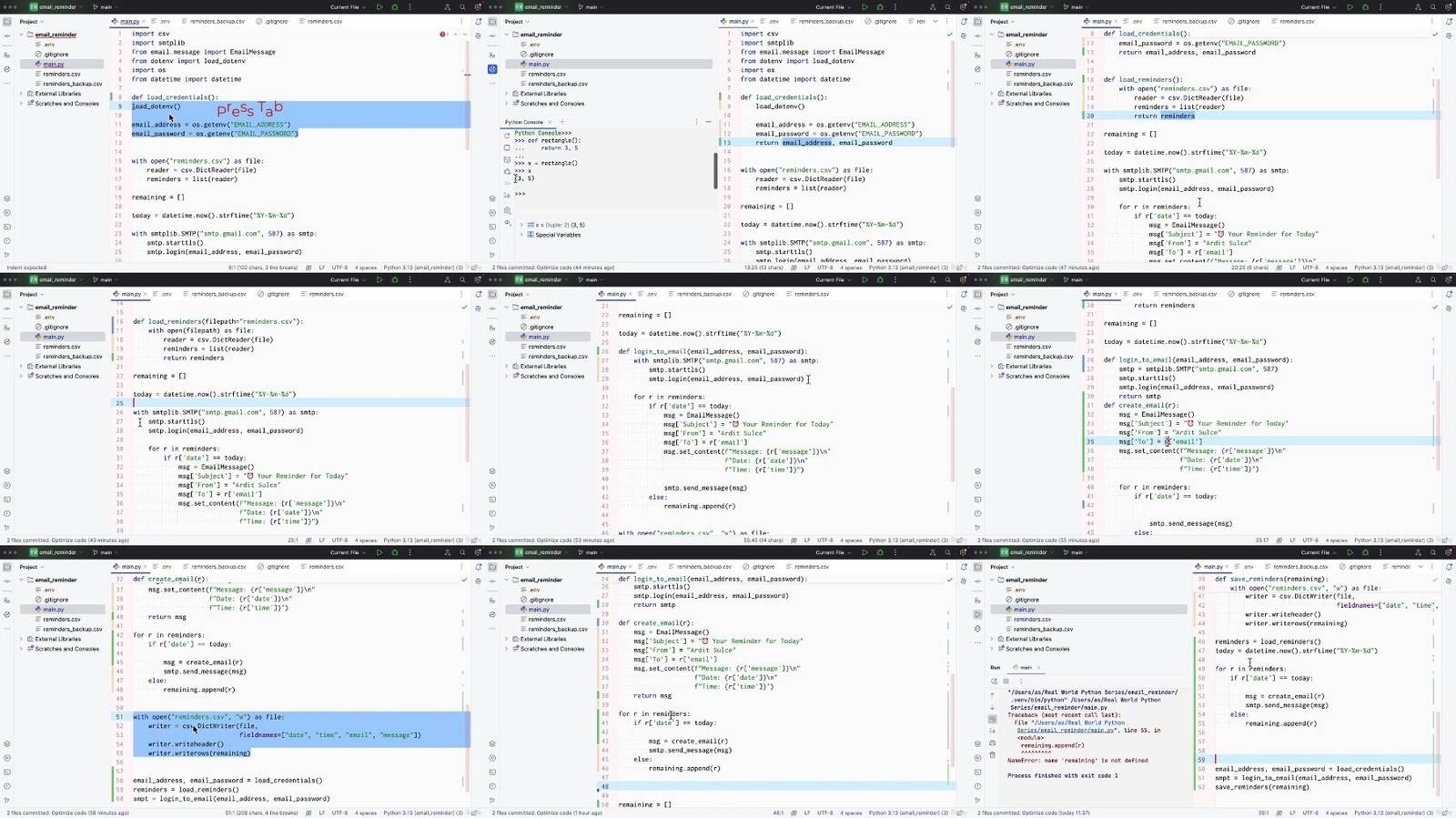Click Rerun icon in Python Console toolbar

pyautogui.click(x=507, y=136)
